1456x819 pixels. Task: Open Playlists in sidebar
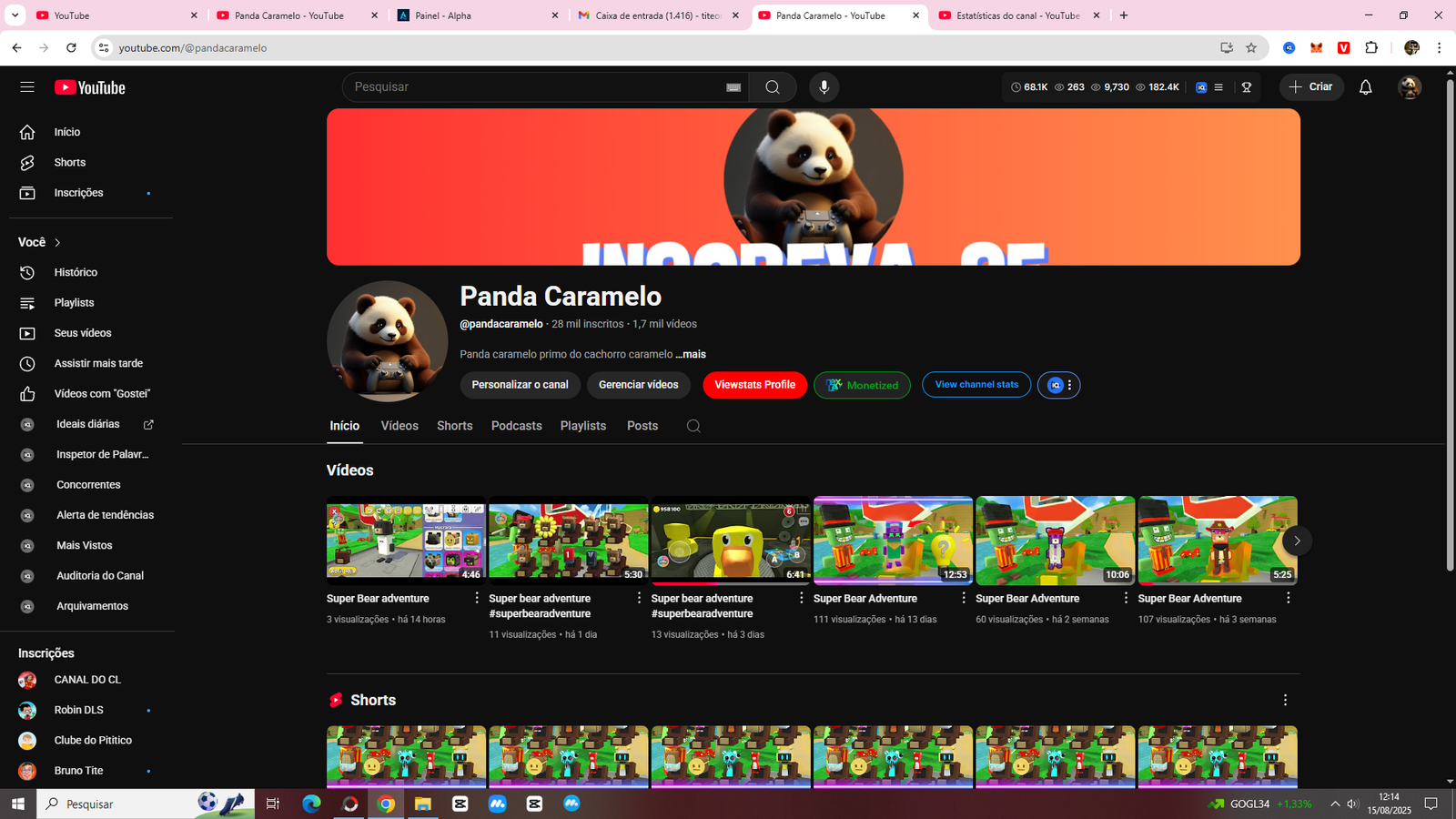(87, 303)
